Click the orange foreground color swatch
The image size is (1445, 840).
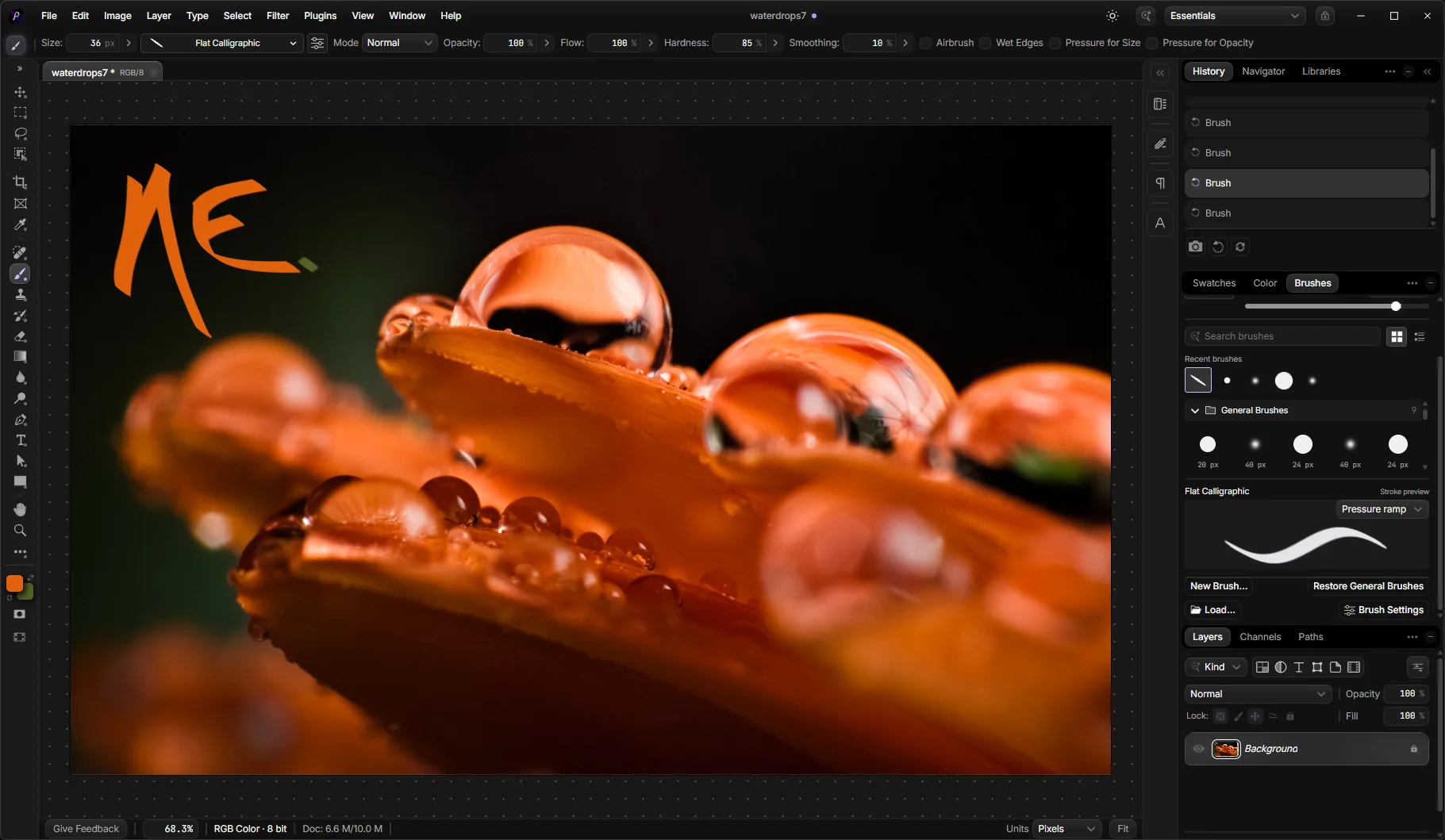(14, 584)
